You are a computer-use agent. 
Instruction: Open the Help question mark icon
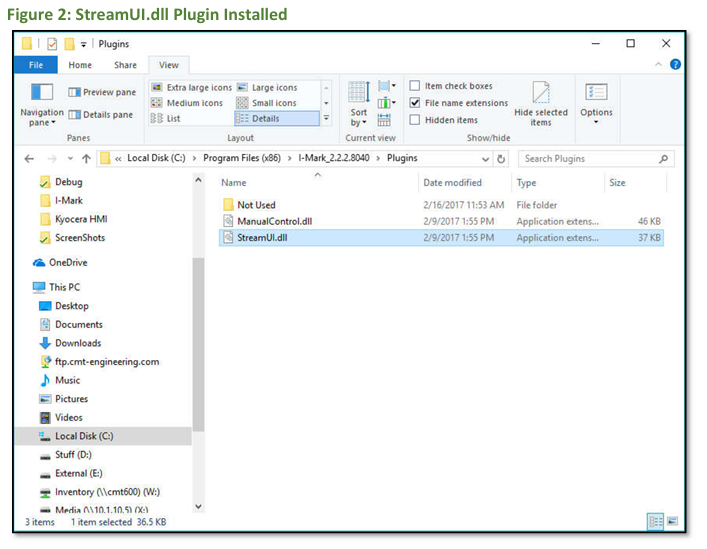[x=675, y=65]
